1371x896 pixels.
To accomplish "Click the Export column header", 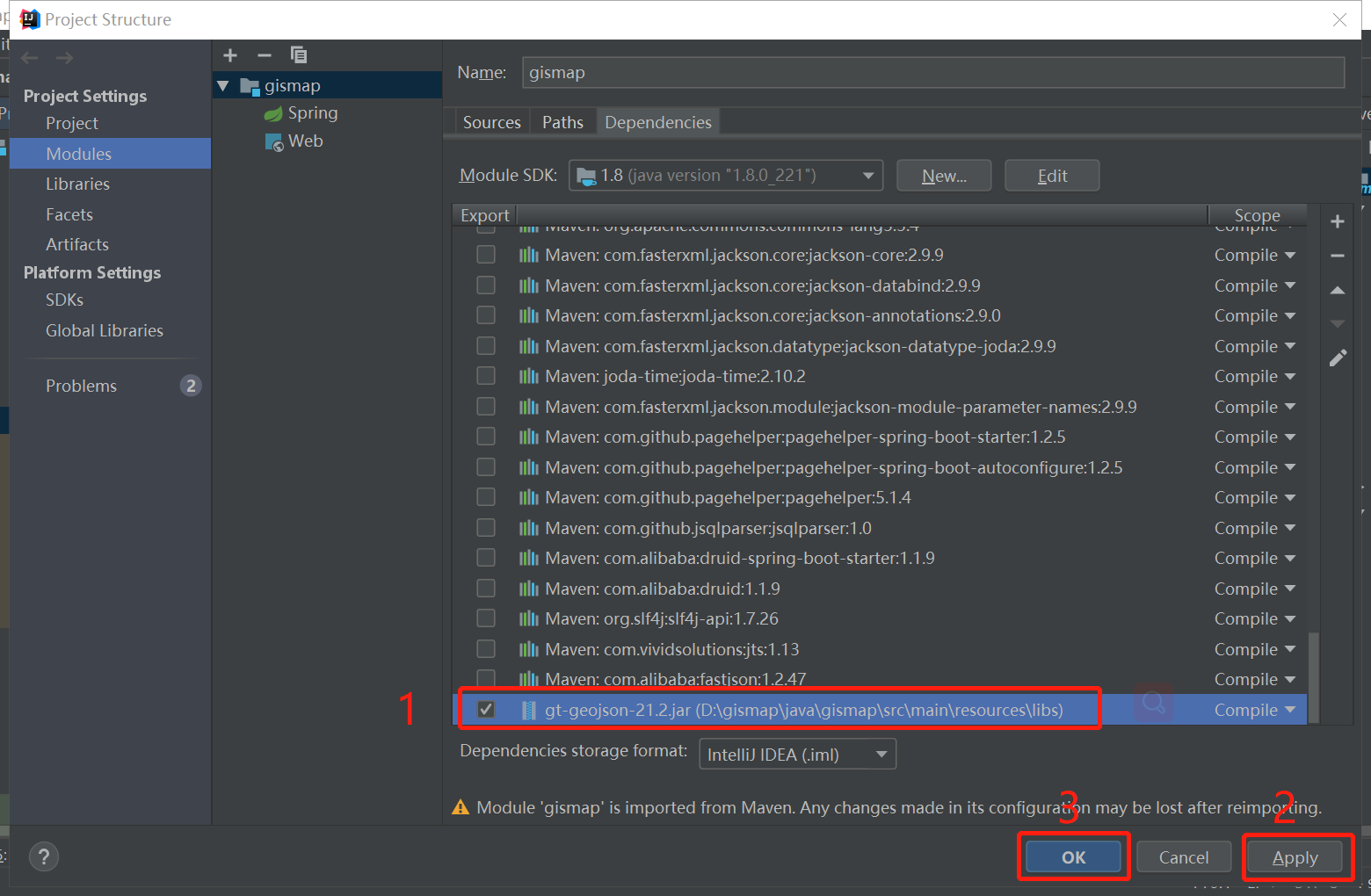I will (x=484, y=215).
